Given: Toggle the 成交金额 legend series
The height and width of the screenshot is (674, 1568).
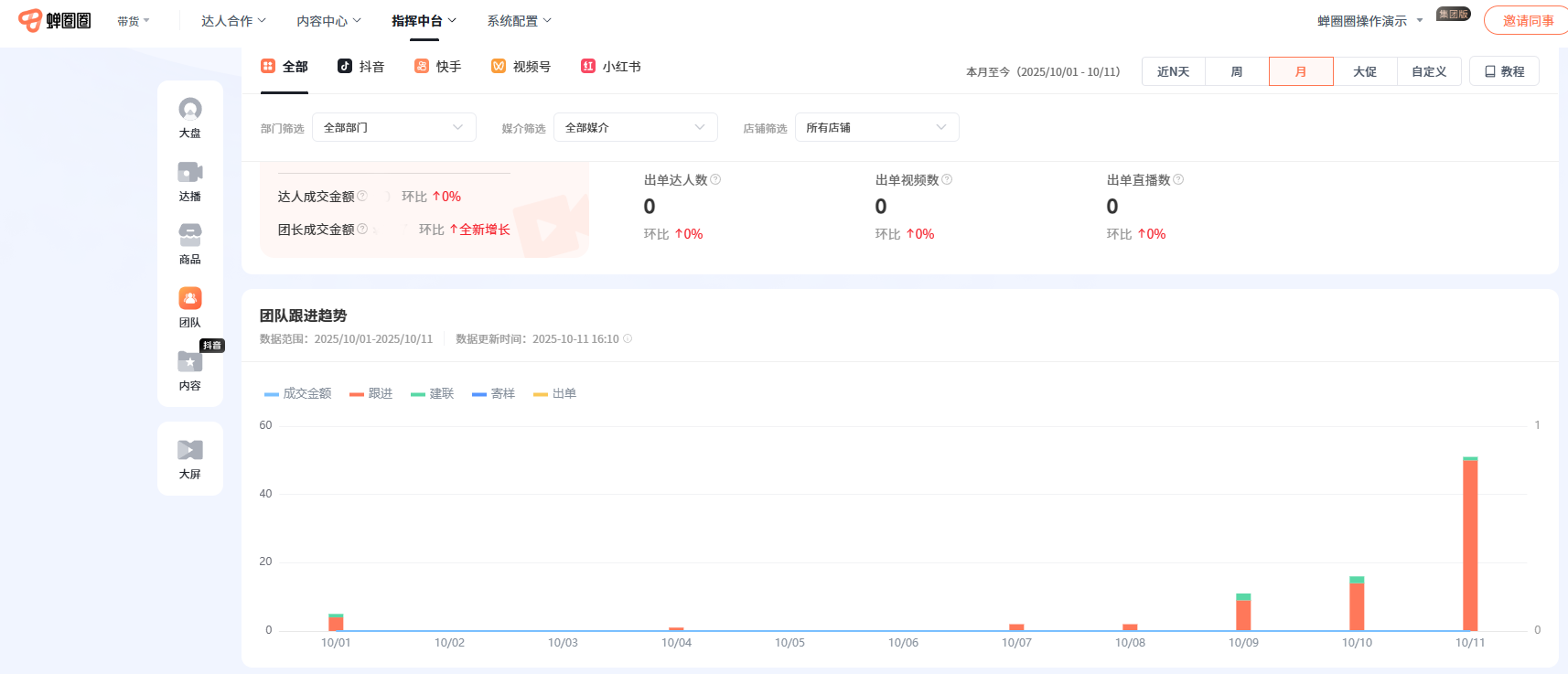Looking at the screenshot, I should (x=298, y=394).
